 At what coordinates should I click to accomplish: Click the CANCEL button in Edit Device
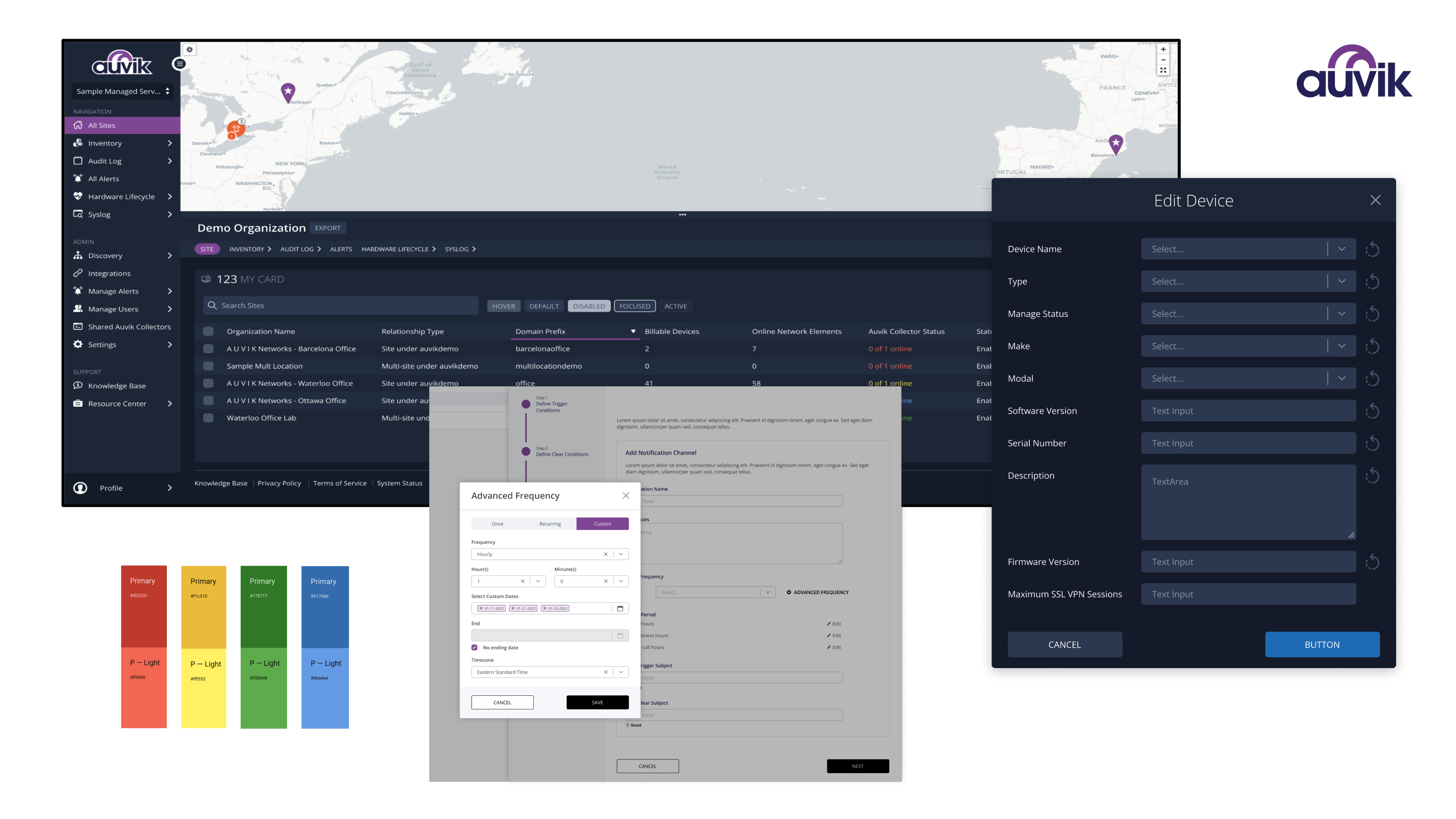tap(1065, 645)
